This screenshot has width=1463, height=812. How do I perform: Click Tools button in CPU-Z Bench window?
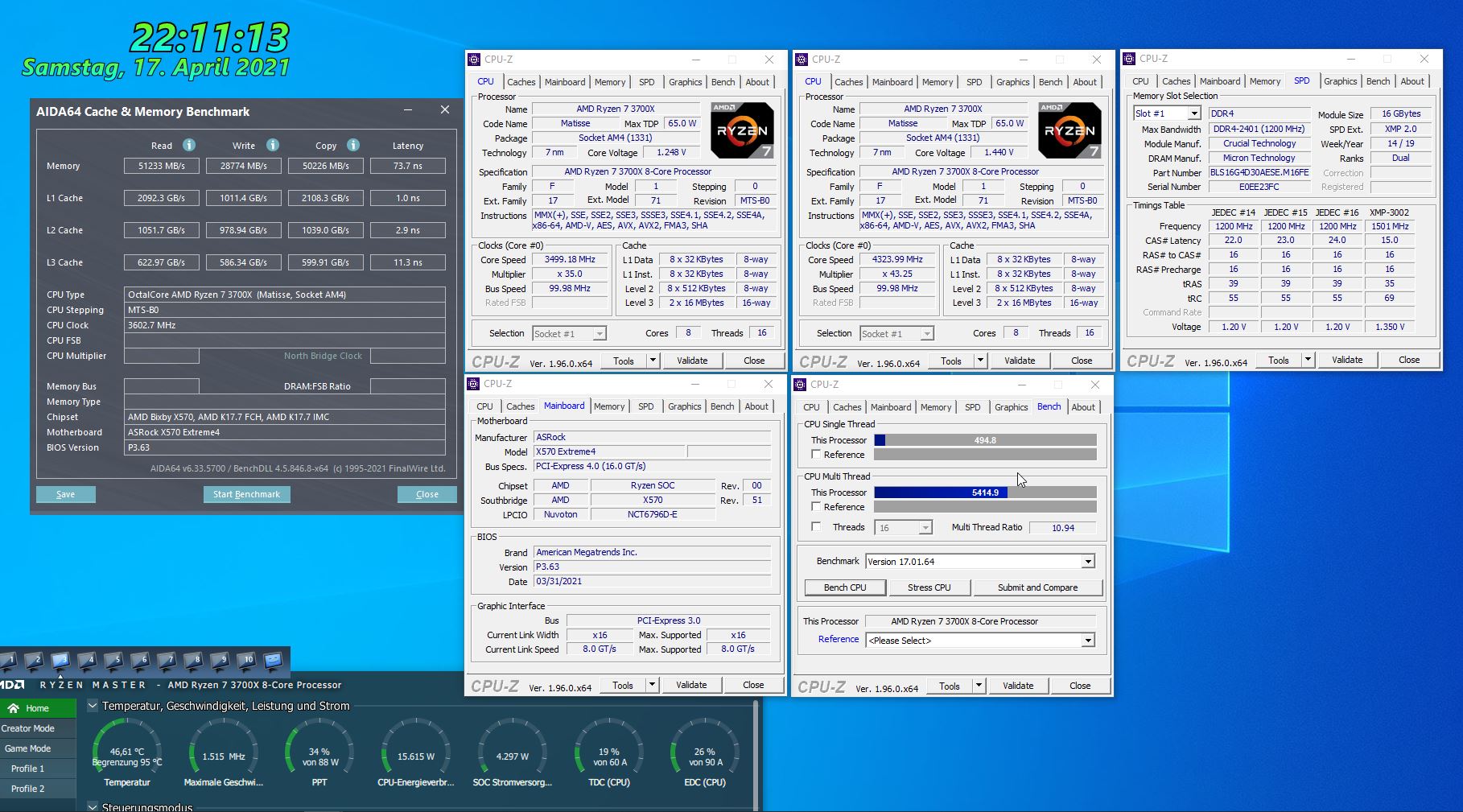(x=950, y=686)
